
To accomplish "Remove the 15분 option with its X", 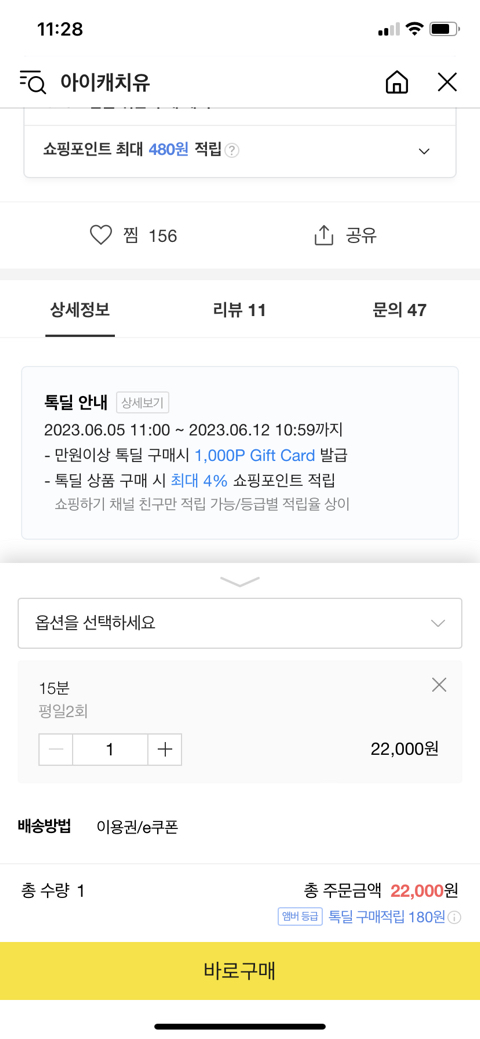I will pos(439,685).
